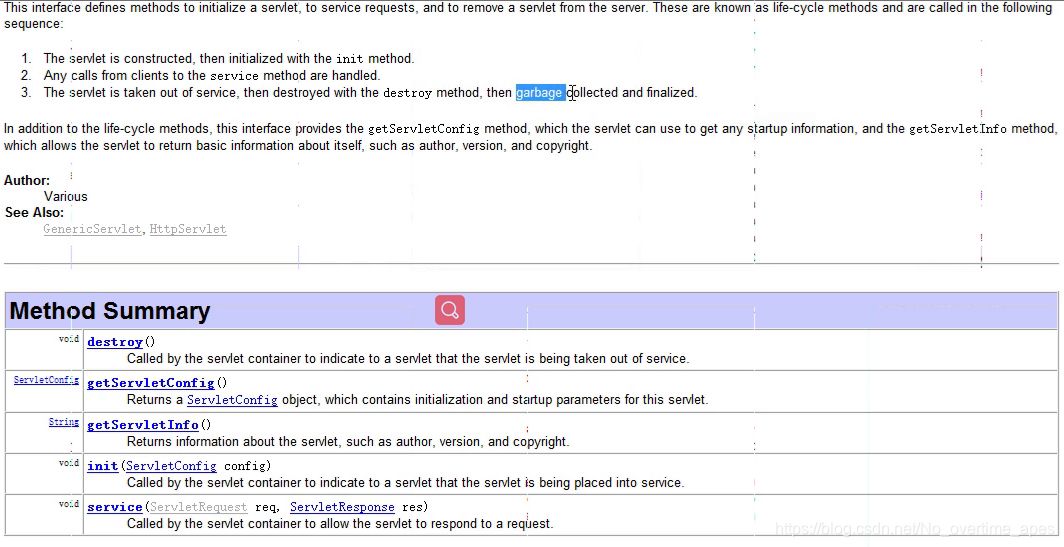Click the Method Summary heading
Screen dimensions: 1064x547
(x=110, y=311)
